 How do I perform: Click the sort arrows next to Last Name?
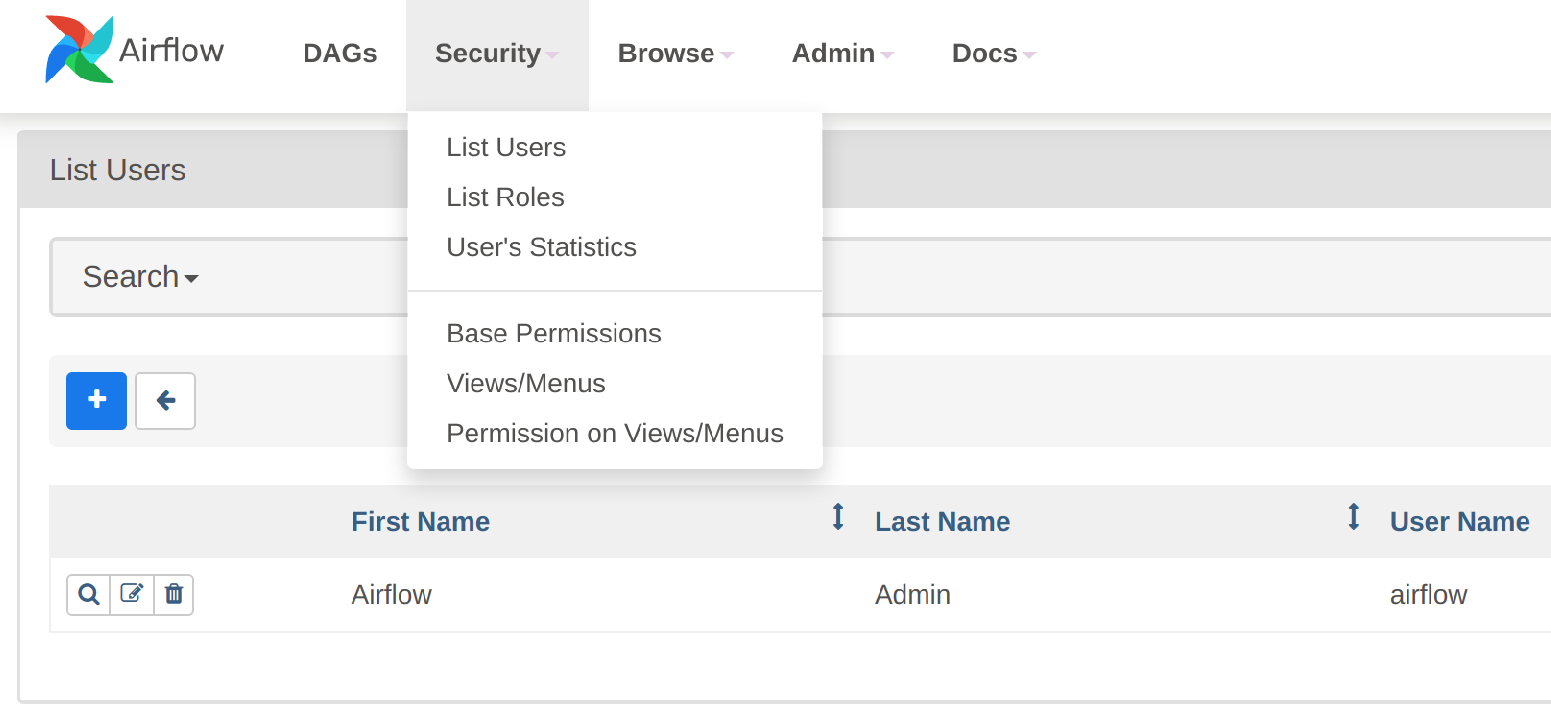1353,518
